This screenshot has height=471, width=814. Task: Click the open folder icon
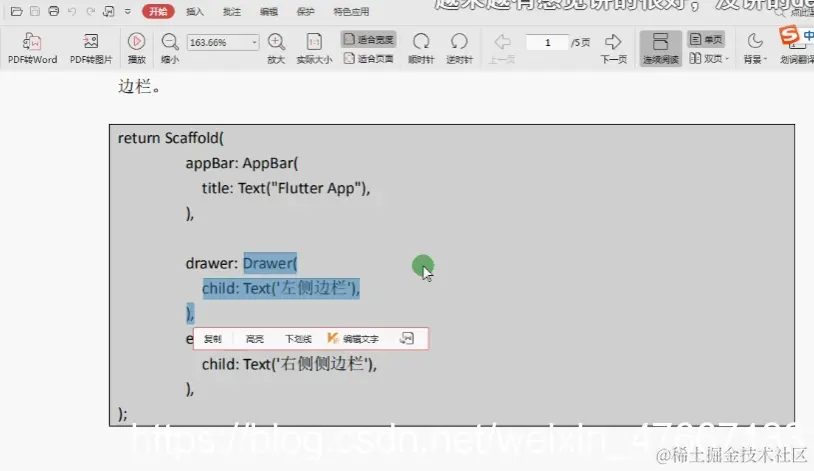17,11
